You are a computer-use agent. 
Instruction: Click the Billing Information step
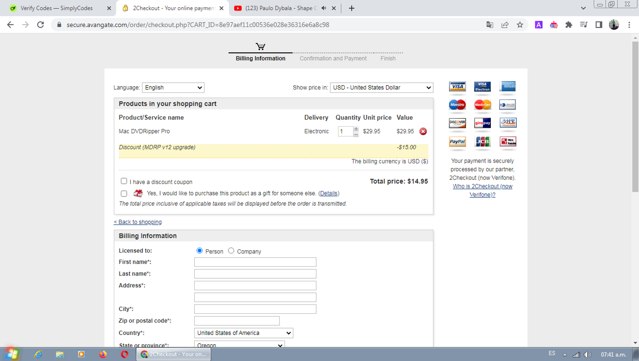coord(260,59)
